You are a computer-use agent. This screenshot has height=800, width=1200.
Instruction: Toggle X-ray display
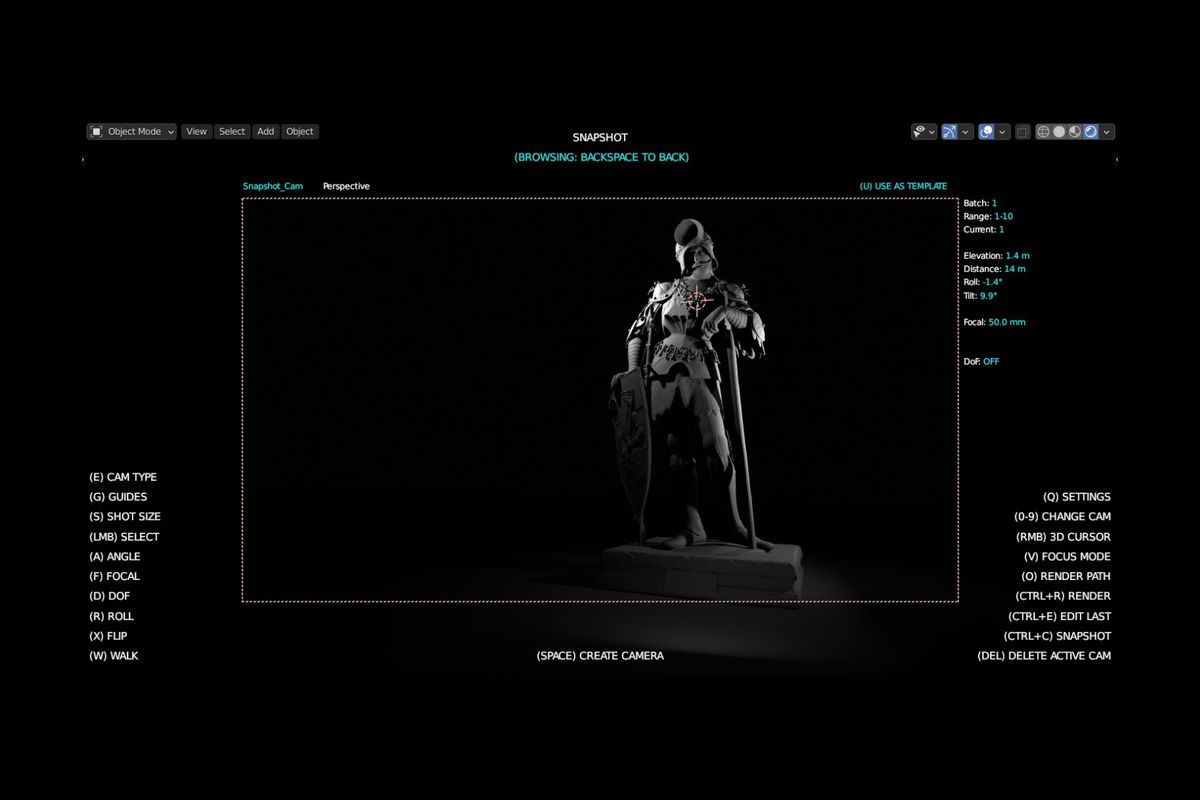1022,131
